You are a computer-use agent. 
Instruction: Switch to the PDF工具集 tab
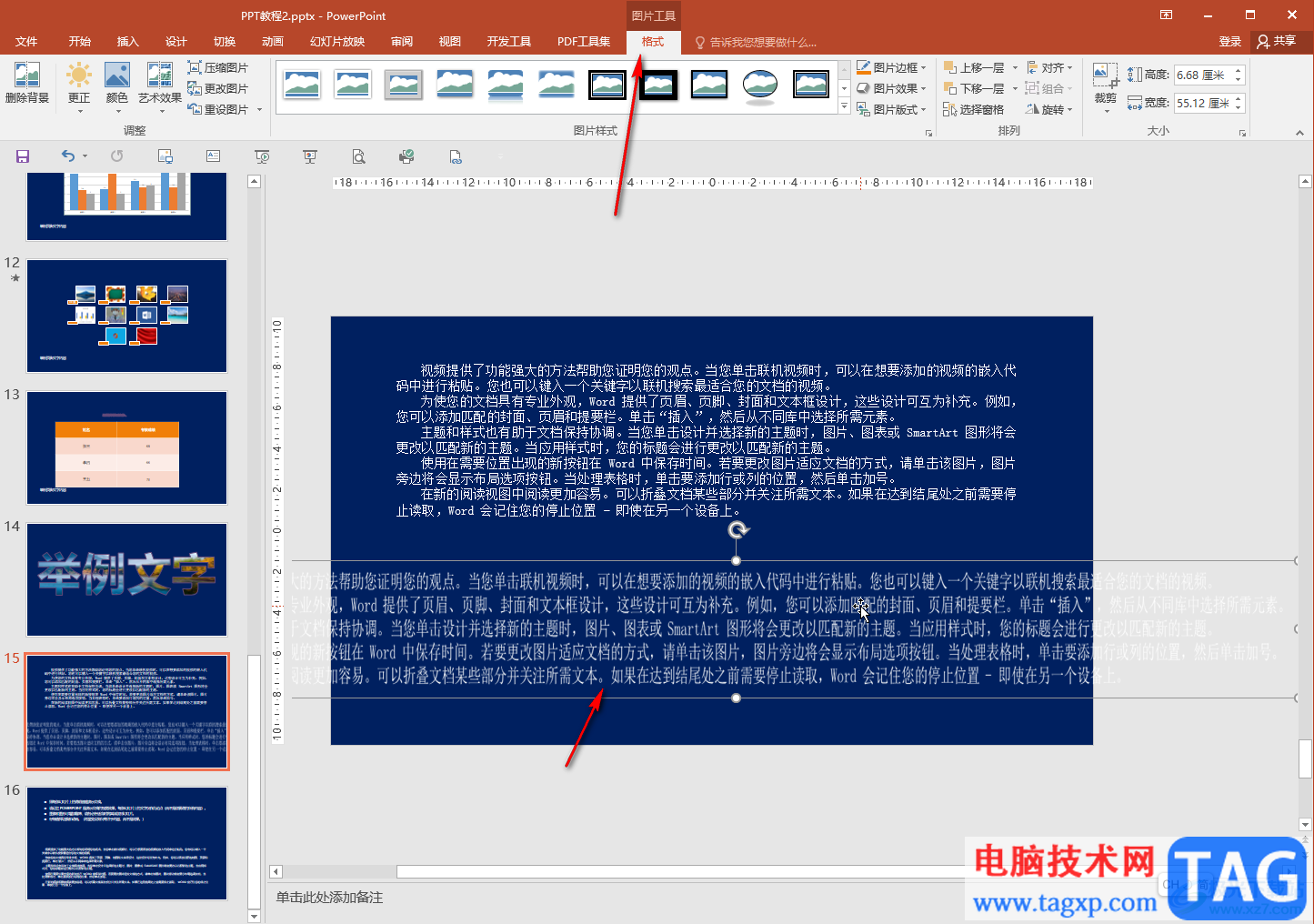(584, 42)
